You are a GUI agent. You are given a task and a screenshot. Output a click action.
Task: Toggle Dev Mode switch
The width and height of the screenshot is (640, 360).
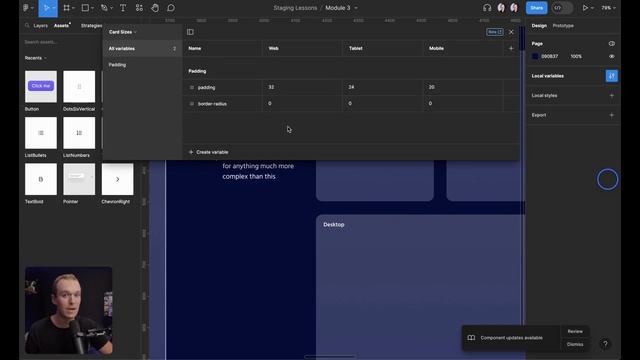(562, 8)
